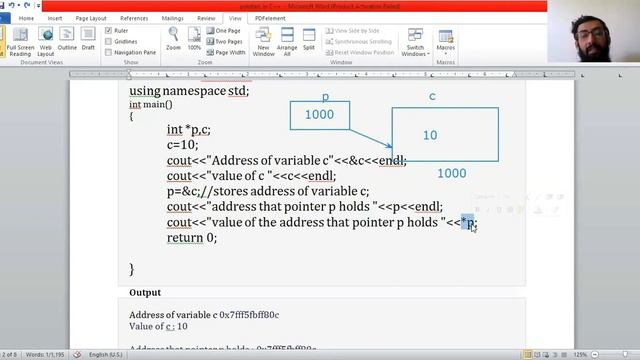Open the PDFelement tab
This screenshot has height=360, width=640.
point(270,18)
